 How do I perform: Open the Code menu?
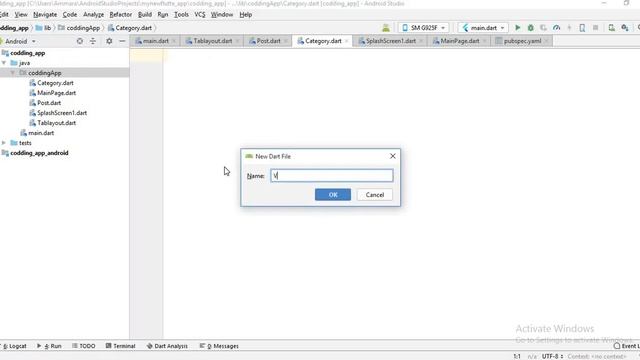tap(69, 15)
